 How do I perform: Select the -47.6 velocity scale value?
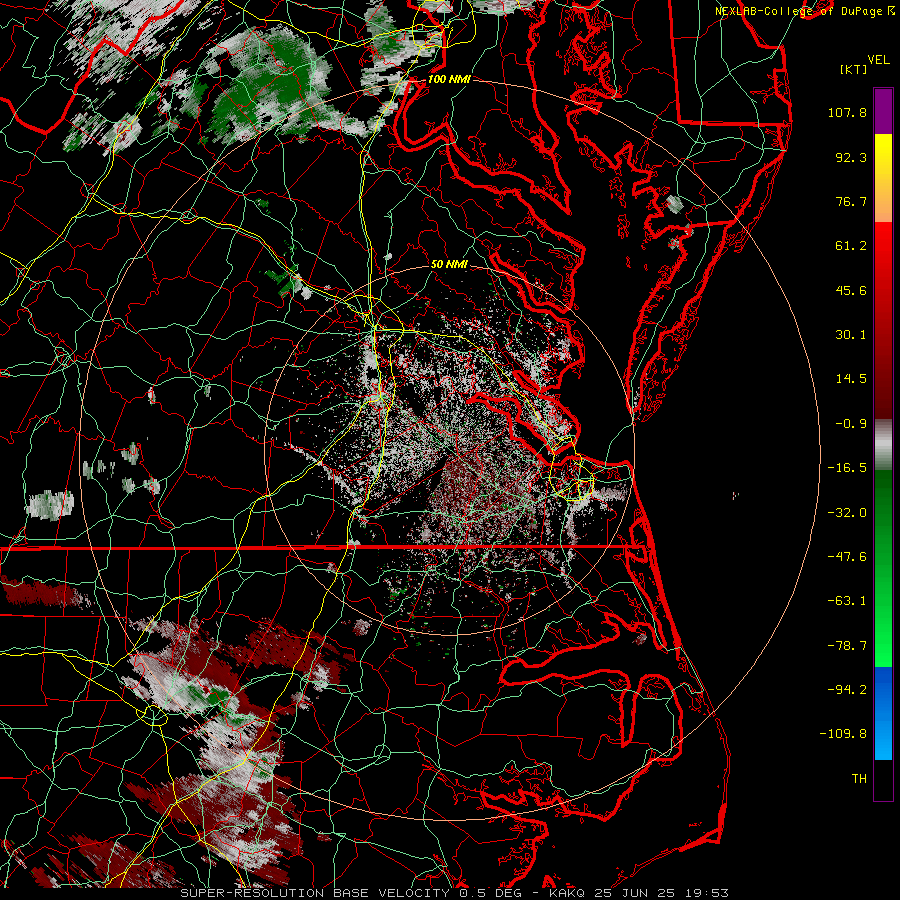[x=847, y=557]
